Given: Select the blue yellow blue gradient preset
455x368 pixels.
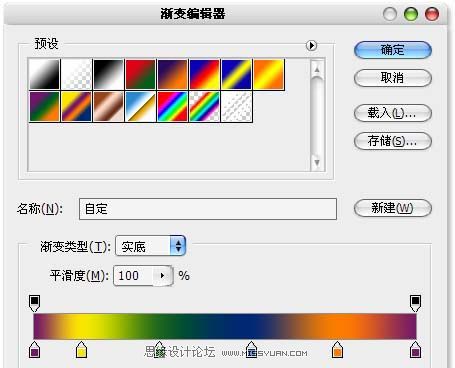Looking at the screenshot, I should click(x=236, y=74).
